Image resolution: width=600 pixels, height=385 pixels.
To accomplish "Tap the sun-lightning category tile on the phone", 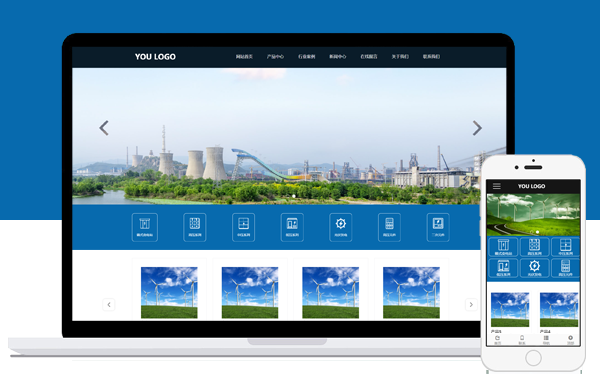I will click(x=534, y=268).
